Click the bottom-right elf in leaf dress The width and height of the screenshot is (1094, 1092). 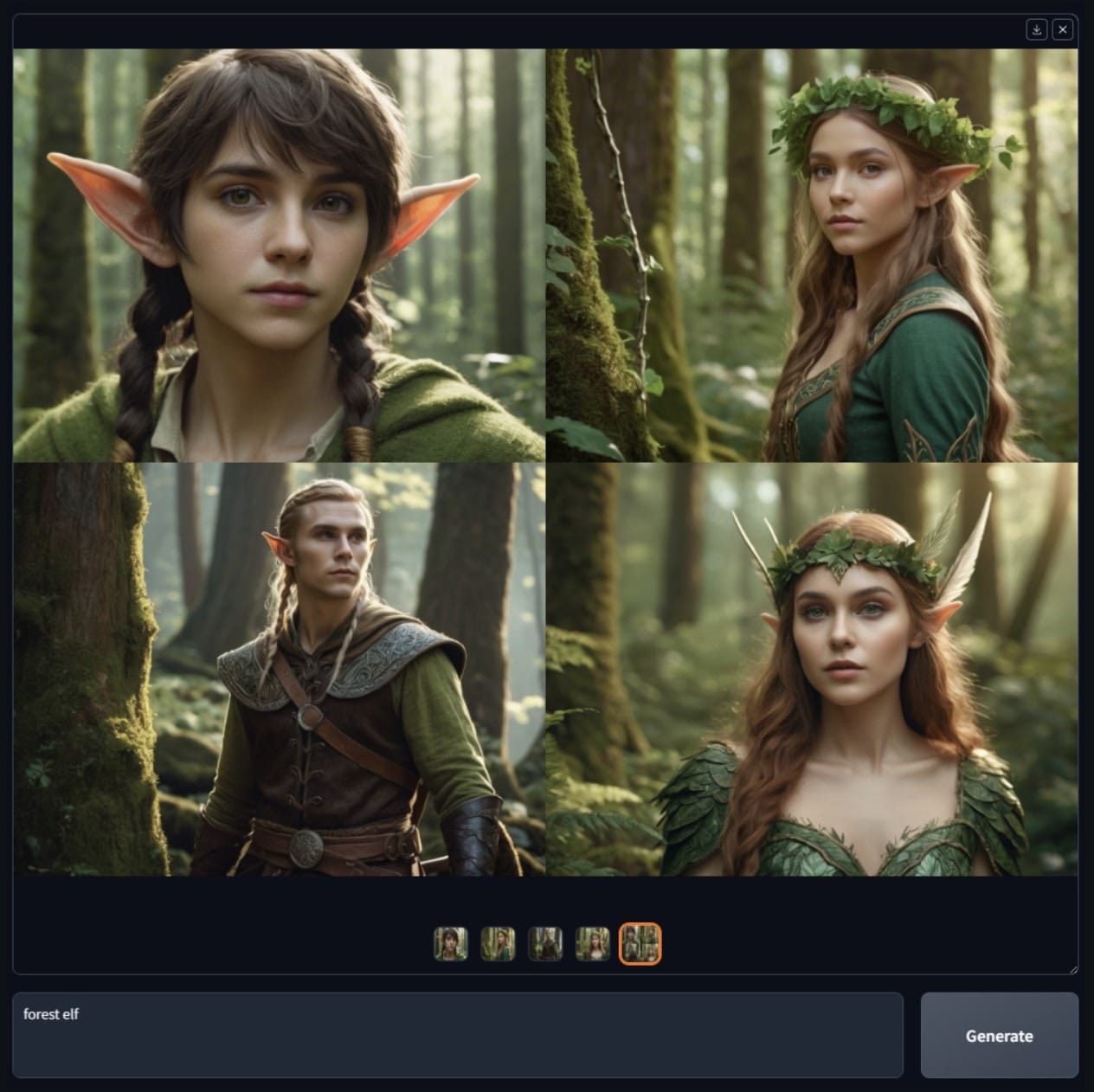click(x=812, y=669)
